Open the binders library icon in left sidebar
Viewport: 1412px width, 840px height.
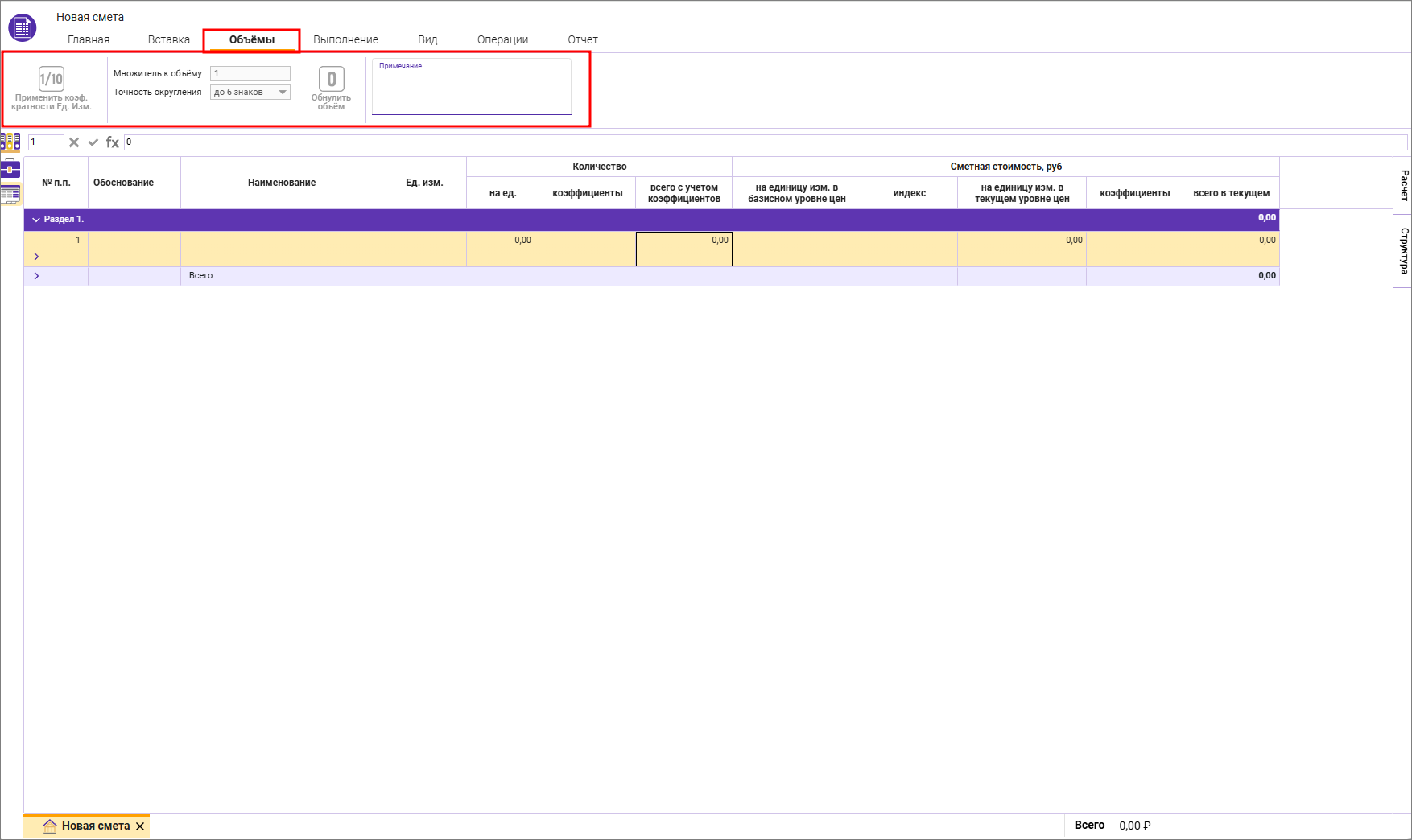tap(10, 142)
